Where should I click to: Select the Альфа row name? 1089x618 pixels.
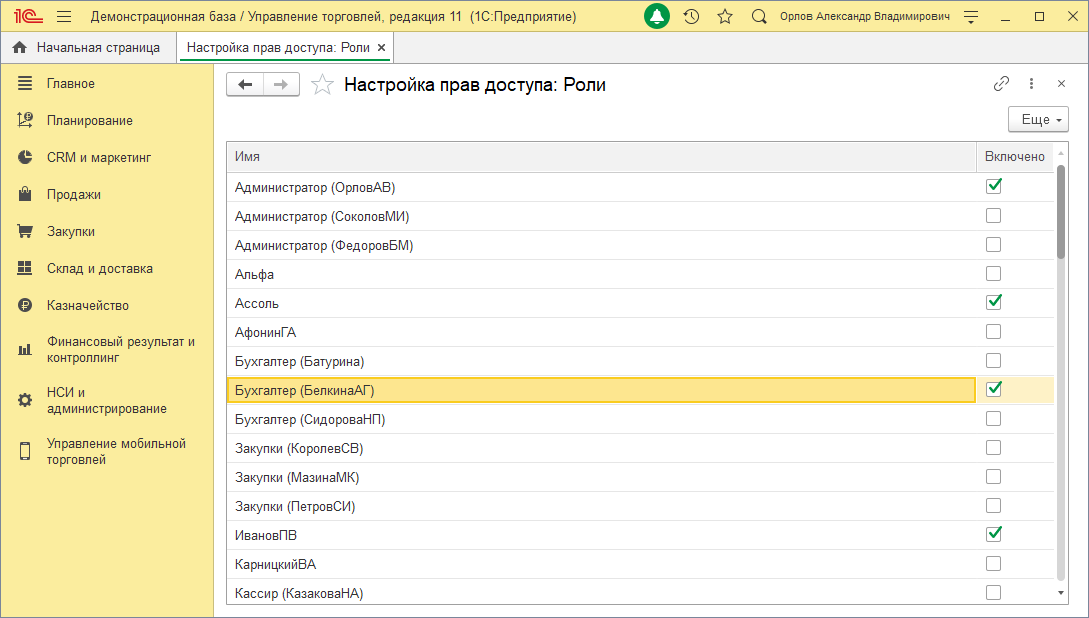pyautogui.click(x=254, y=274)
